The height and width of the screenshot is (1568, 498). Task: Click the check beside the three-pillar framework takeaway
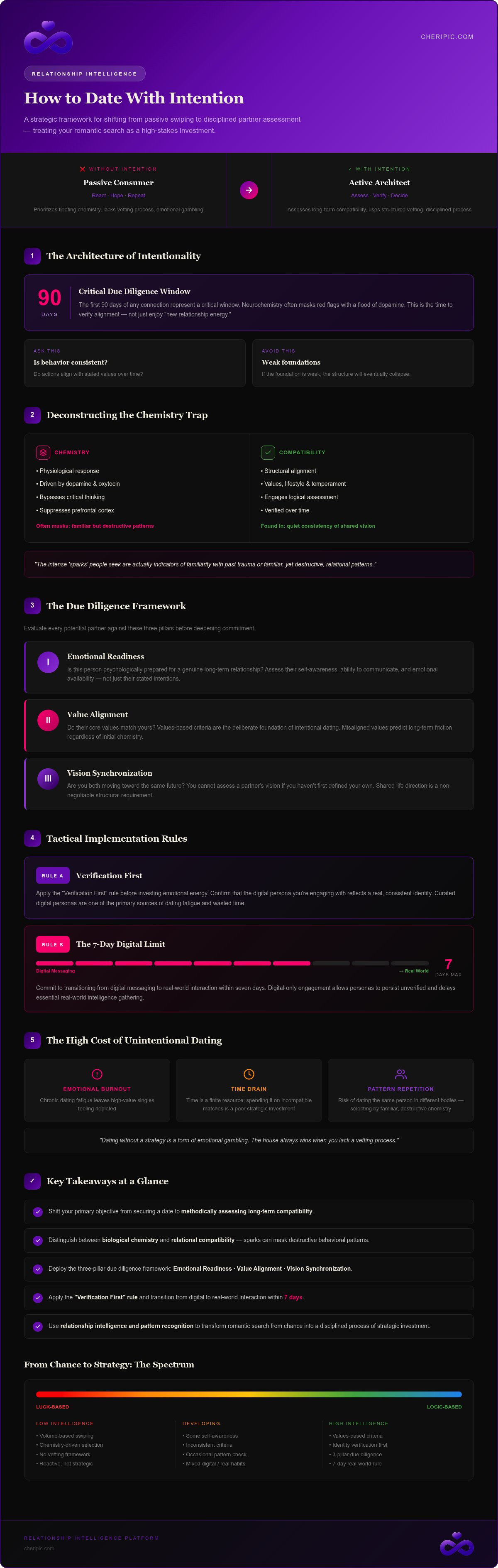[x=38, y=1269]
